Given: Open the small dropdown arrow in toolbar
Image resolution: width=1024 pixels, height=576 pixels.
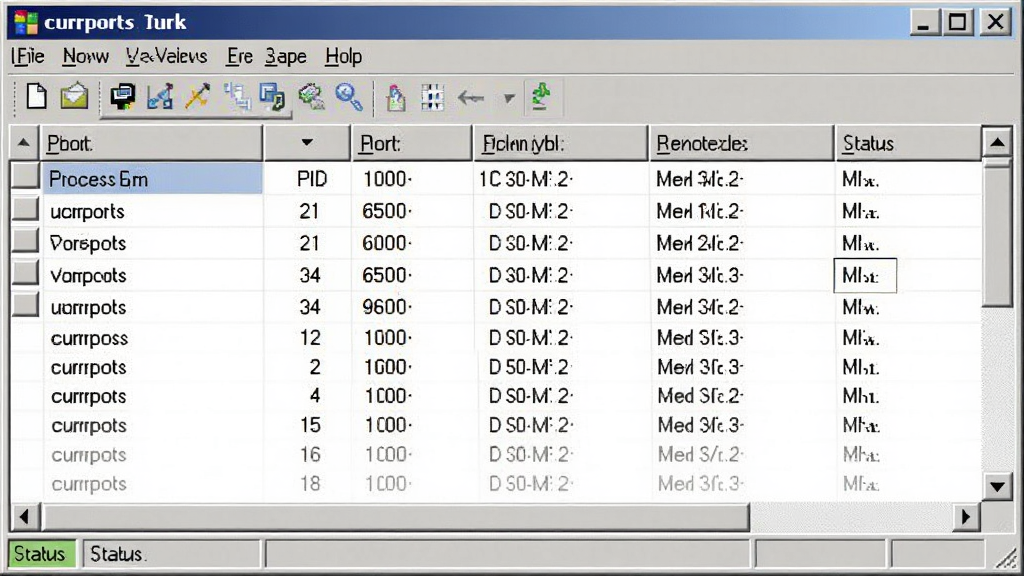Looking at the screenshot, I should (x=509, y=99).
